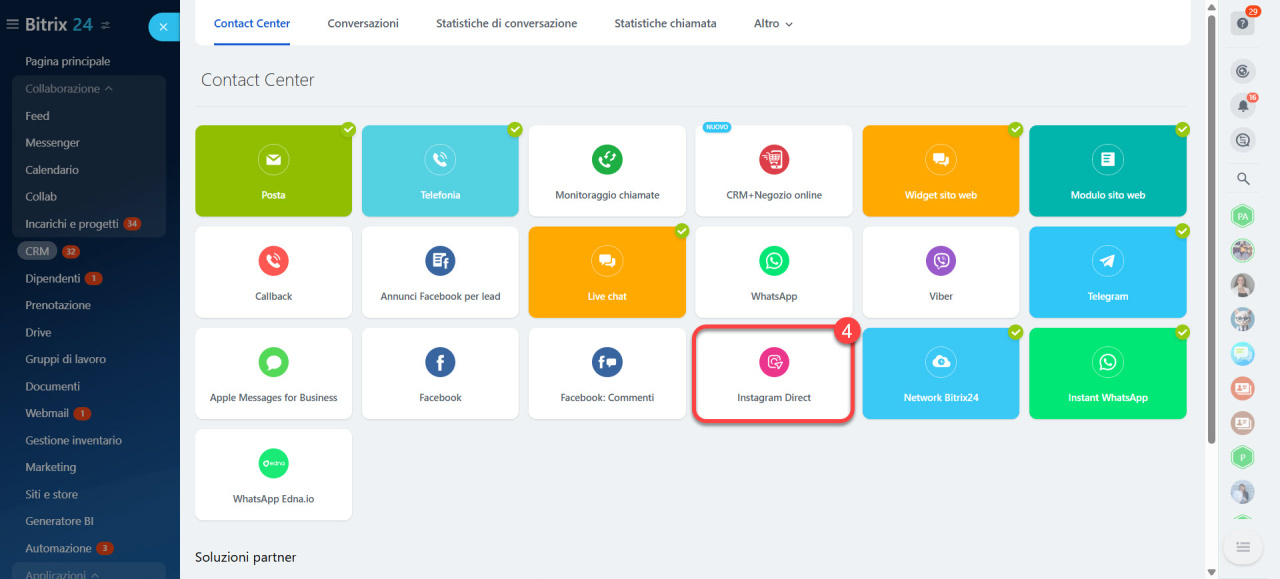Image resolution: width=1280 pixels, height=579 pixels.
Task: Open the CRM section
Action: click(37, 251)
